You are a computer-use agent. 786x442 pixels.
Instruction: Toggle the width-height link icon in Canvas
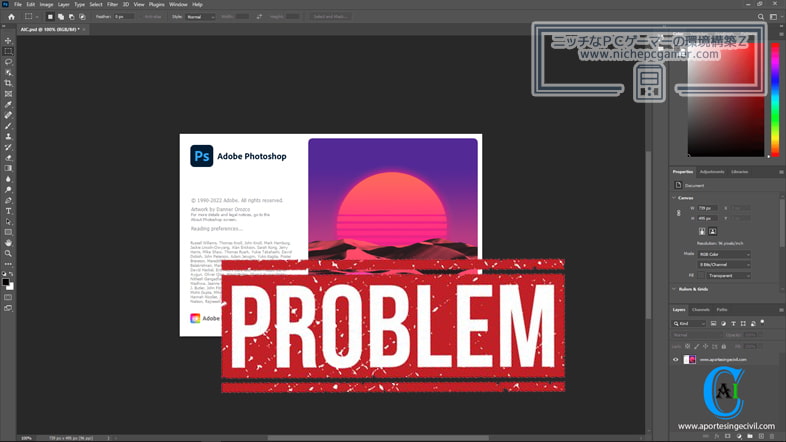click(x=679, y=213)
